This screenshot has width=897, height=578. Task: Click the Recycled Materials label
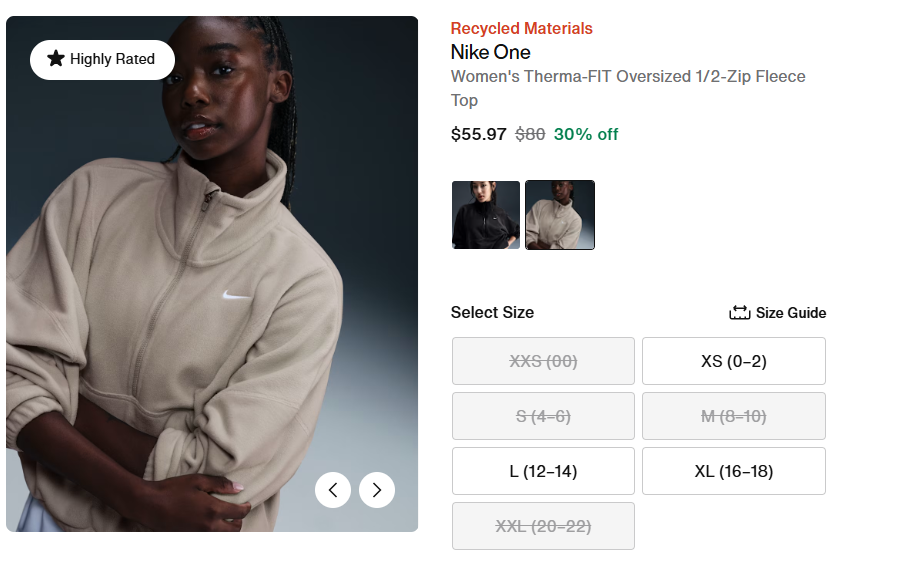point(521,29)
